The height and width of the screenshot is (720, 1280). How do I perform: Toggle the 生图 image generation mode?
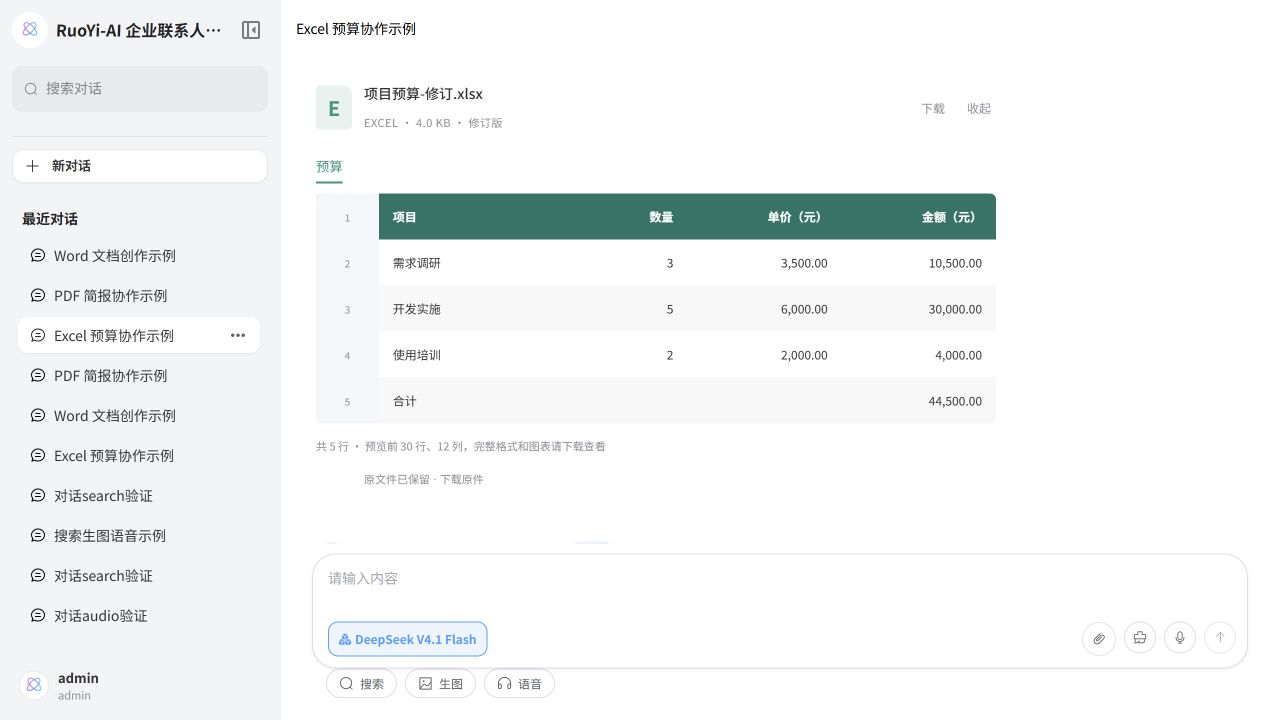pyautogui.click(x=440, y=684)
